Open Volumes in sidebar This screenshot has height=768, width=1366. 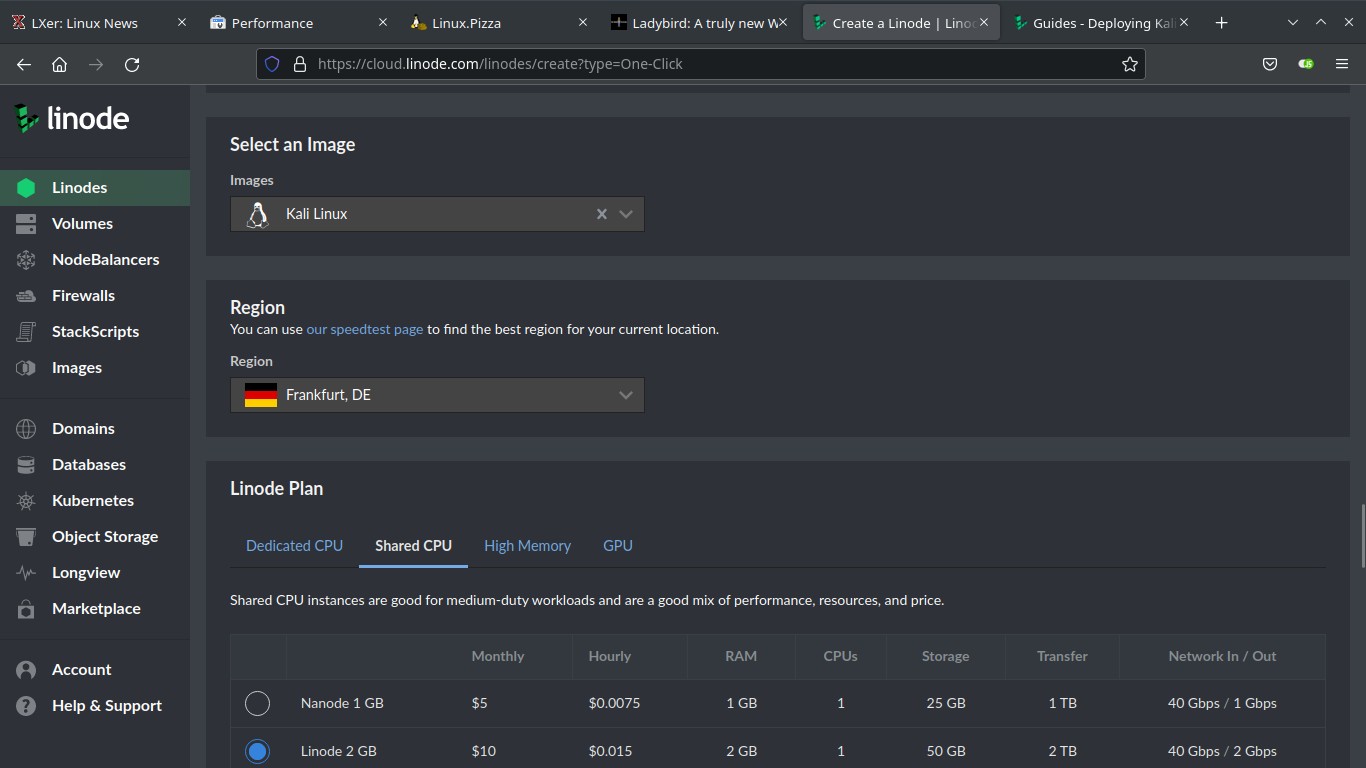pos(95,224)
